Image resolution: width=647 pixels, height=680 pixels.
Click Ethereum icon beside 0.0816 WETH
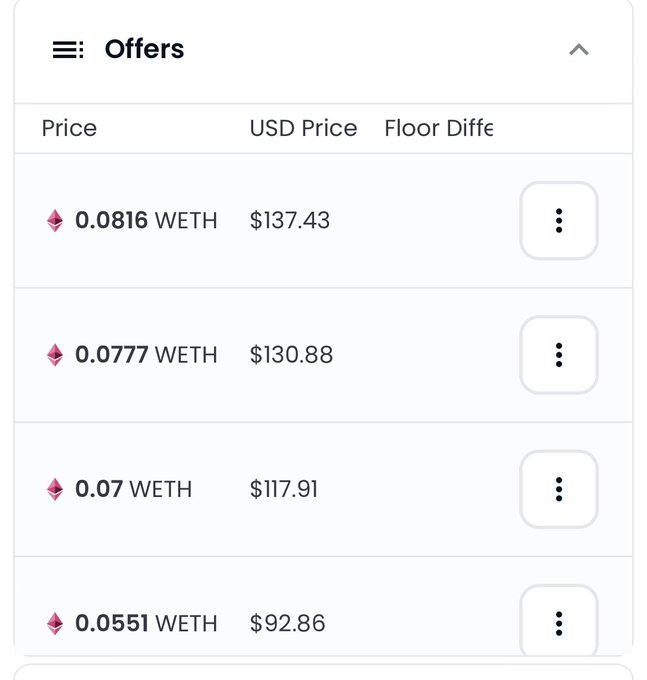coord(55,221)
